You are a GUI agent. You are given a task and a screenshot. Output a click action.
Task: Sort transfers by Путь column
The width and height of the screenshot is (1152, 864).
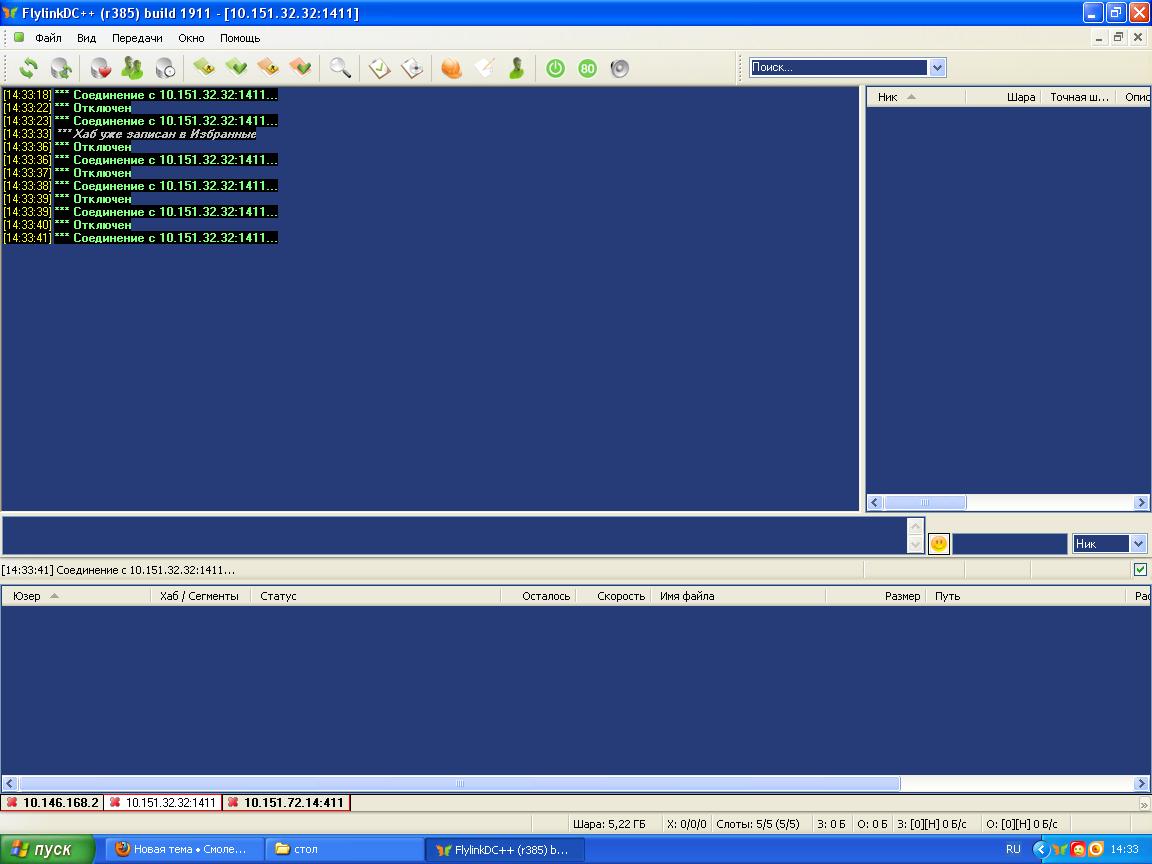[1026, 596]
